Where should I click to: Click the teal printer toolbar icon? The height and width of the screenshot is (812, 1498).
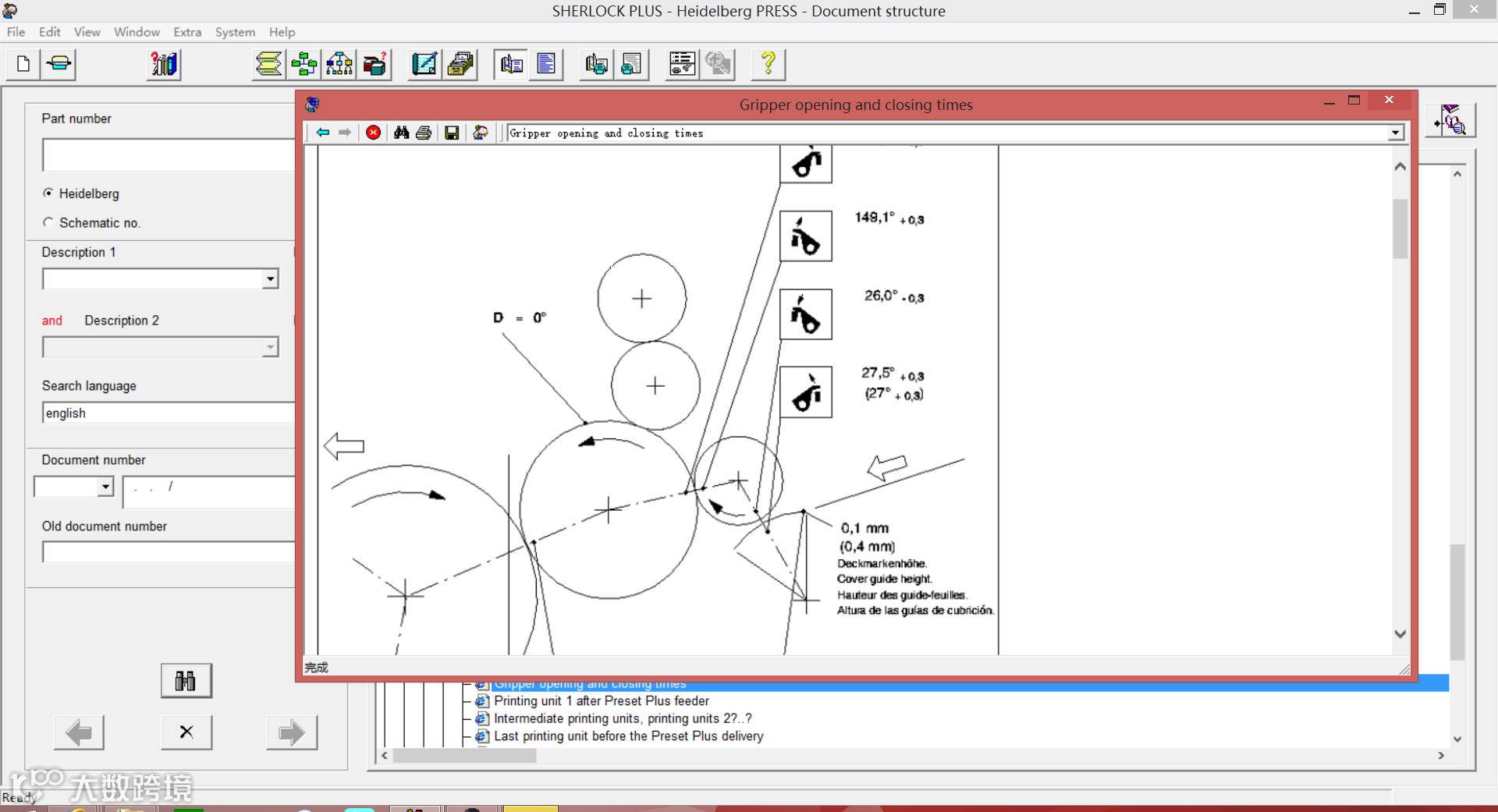point(59,64)
